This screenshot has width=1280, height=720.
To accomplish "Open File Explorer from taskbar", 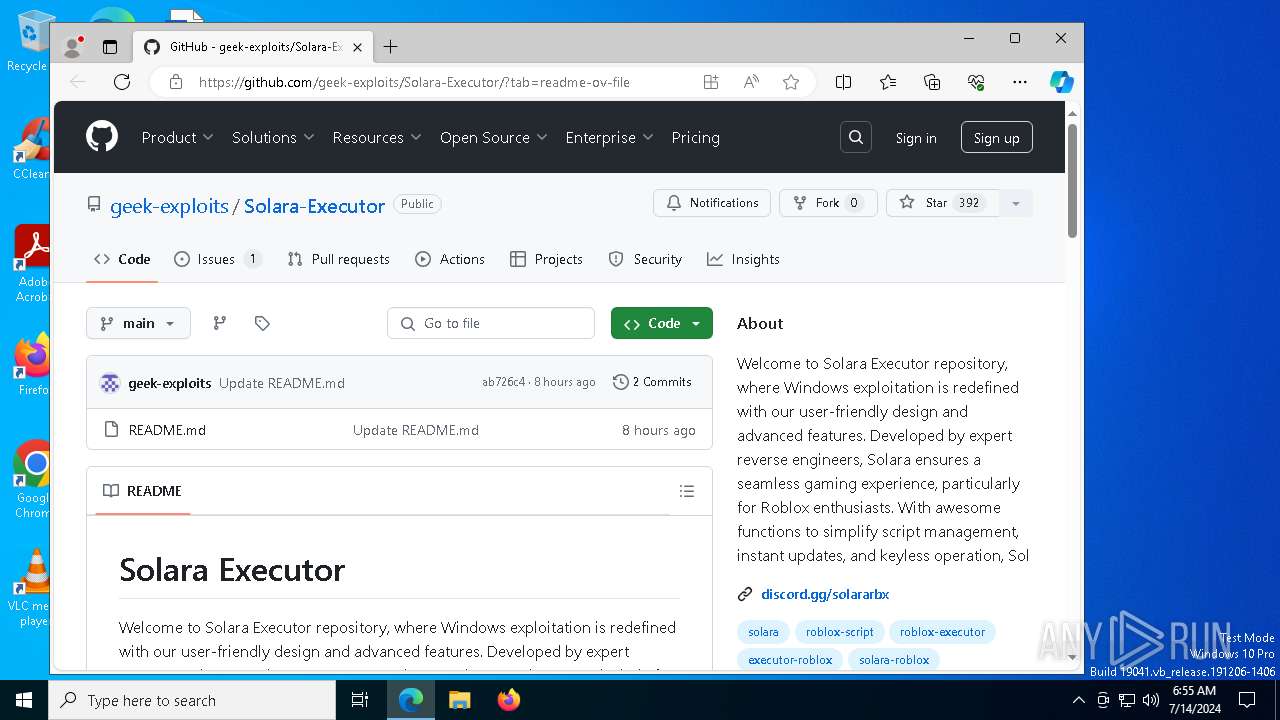I will 460,700.
